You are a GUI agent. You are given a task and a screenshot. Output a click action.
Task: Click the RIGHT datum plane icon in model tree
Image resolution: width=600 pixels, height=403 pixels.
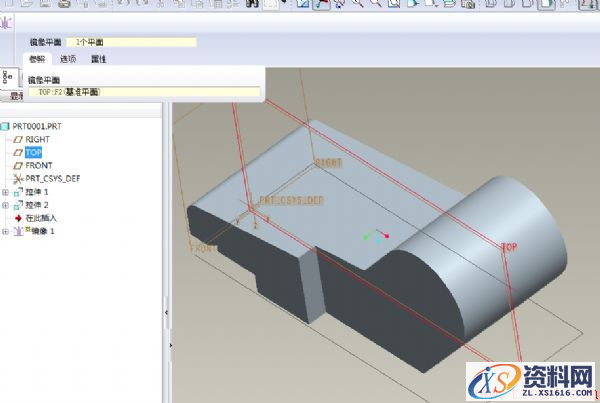[17, 140]
